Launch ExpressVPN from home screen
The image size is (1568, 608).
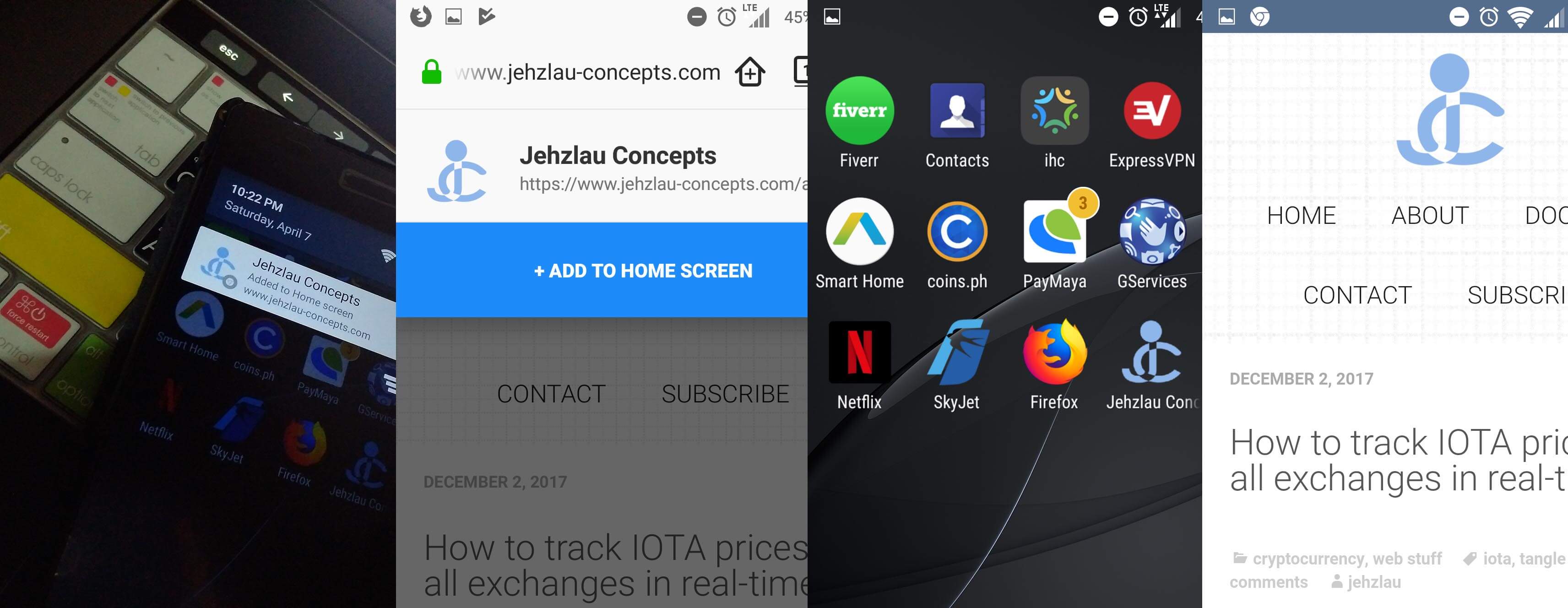pos(1152,110)
